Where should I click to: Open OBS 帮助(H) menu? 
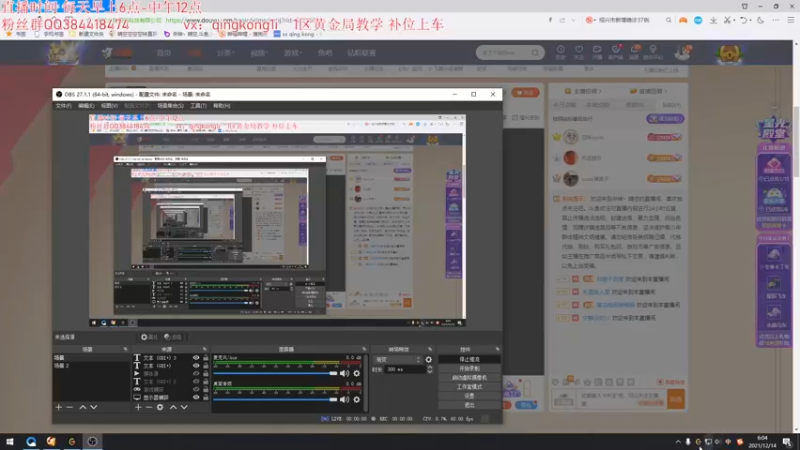pos(221,106)
